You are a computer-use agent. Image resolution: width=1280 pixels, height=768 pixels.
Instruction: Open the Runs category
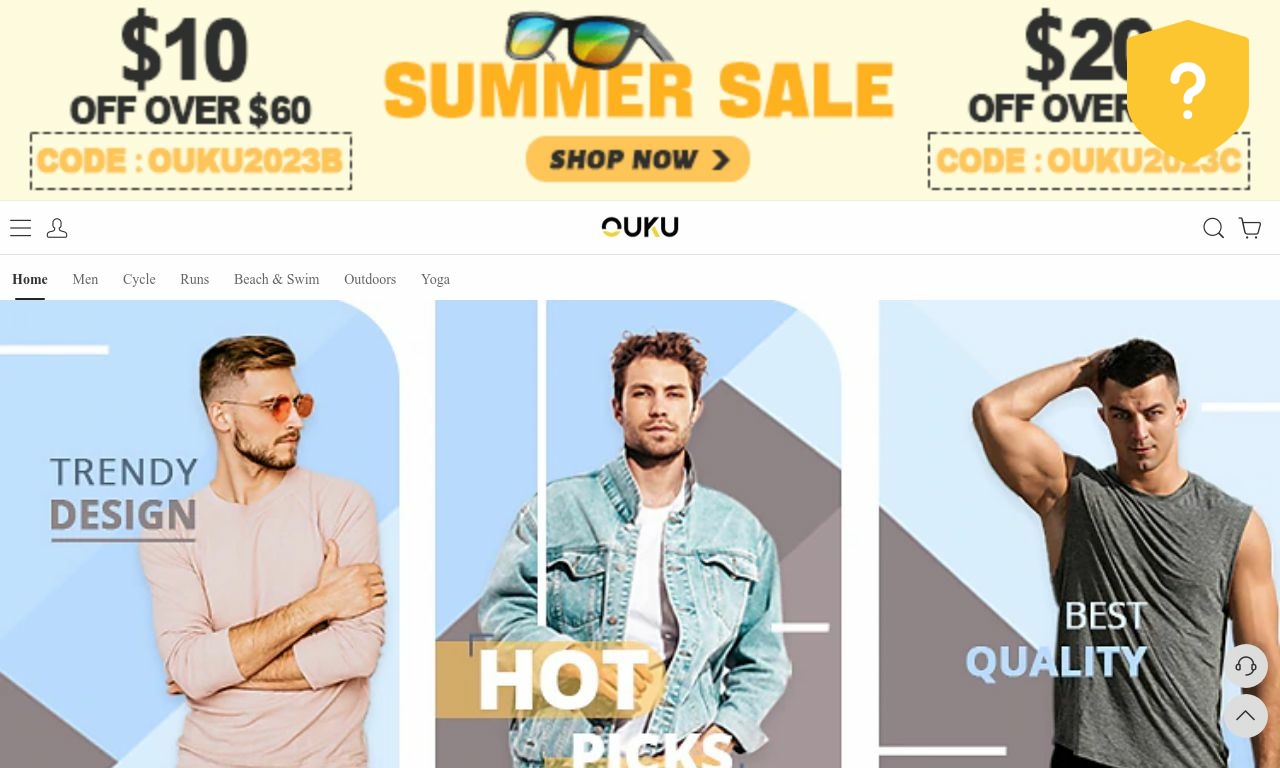point(194,279)
